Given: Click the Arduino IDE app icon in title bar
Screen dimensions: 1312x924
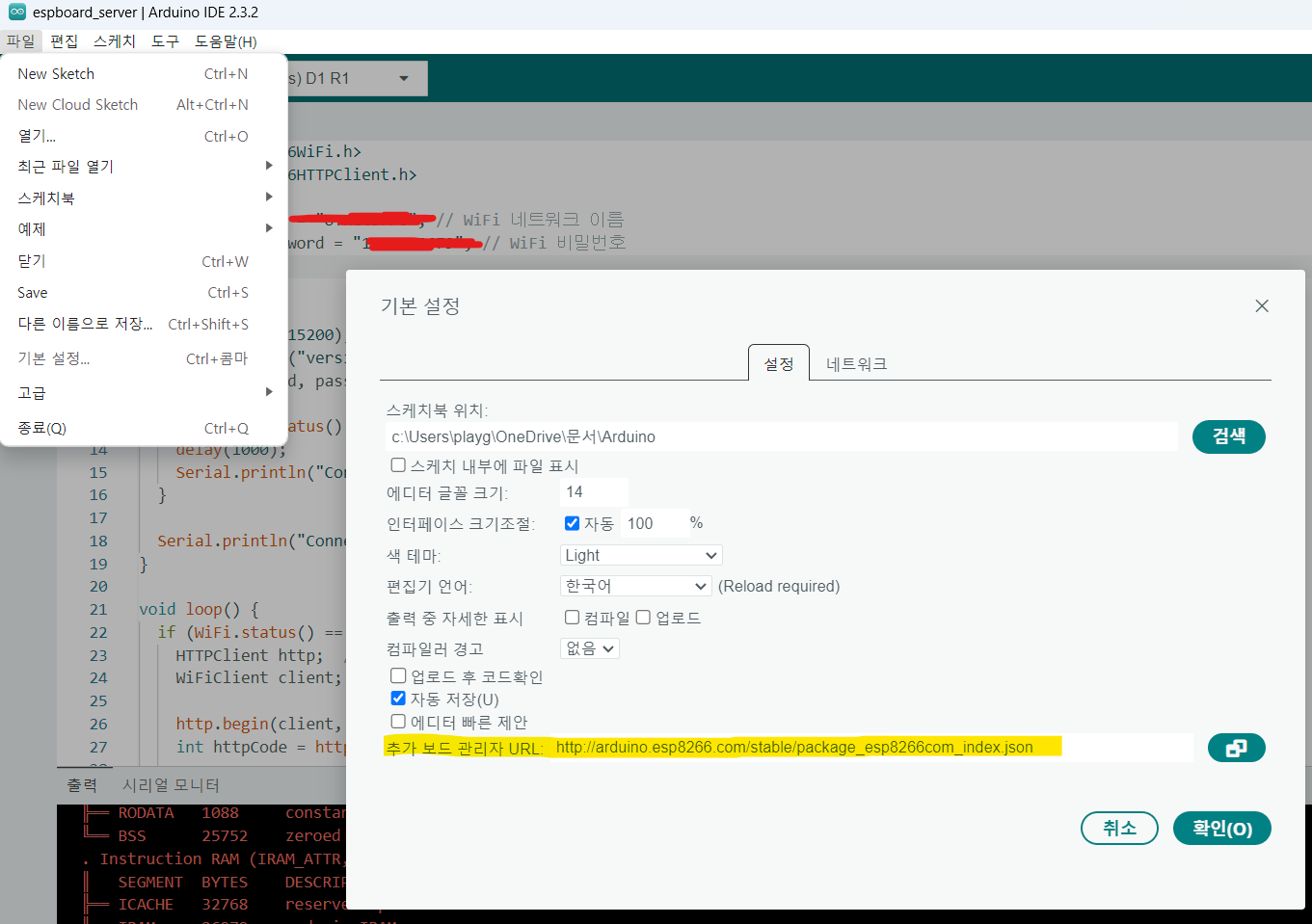Looking at the screenshot, I should pos(16,13).
